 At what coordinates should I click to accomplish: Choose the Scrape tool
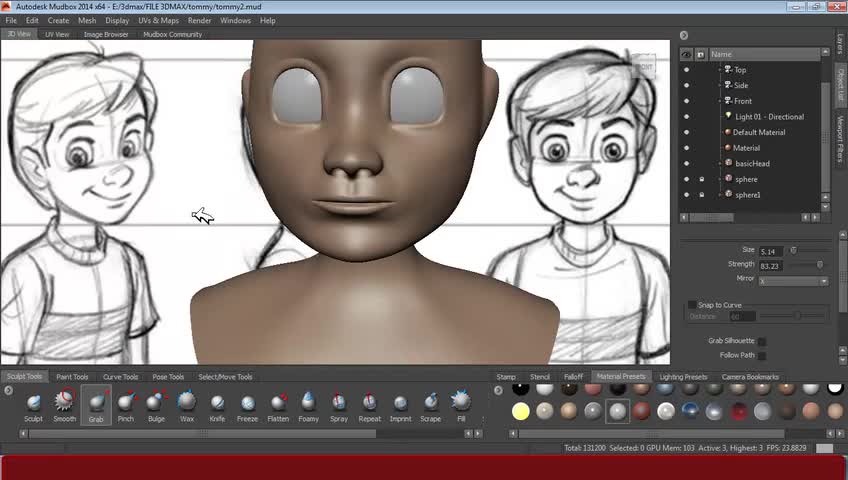click(430, 403)
